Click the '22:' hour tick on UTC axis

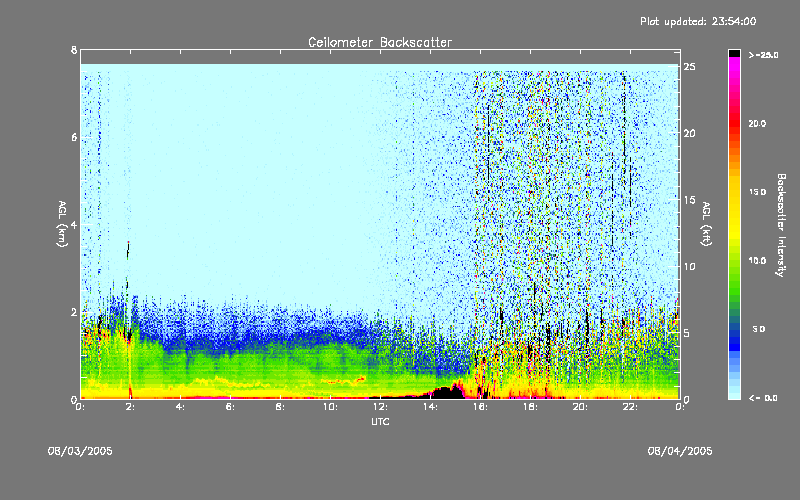(630, 407)
